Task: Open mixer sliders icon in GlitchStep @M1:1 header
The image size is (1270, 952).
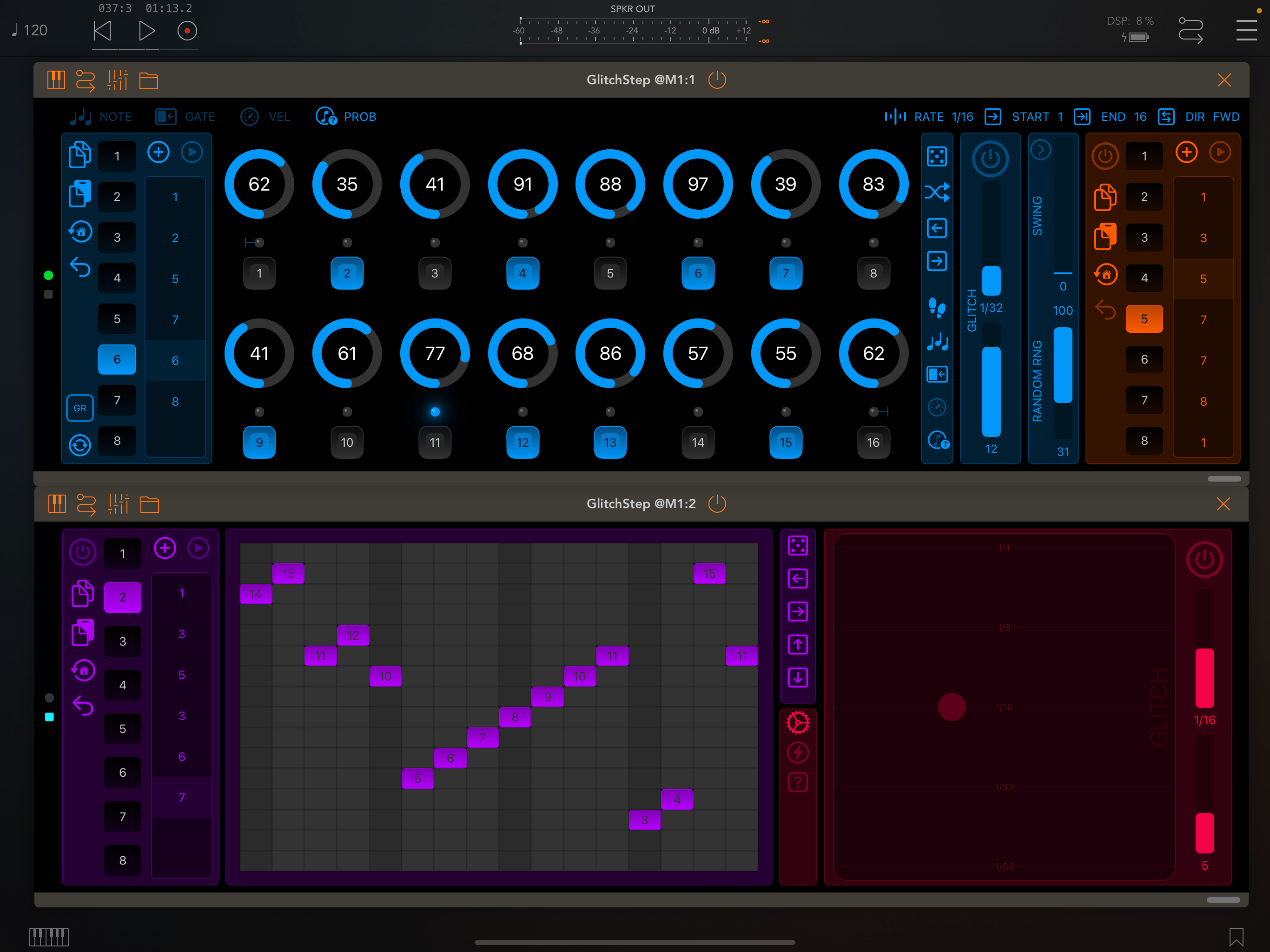Action: (118, 80)
